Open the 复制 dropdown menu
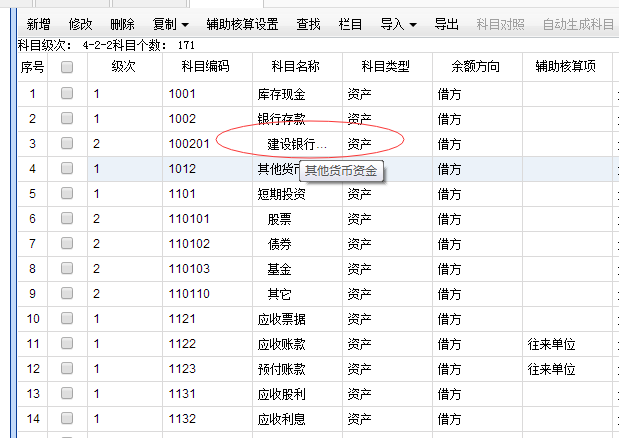The height and width of the screenshot is (438, 619). coord(170,23)
